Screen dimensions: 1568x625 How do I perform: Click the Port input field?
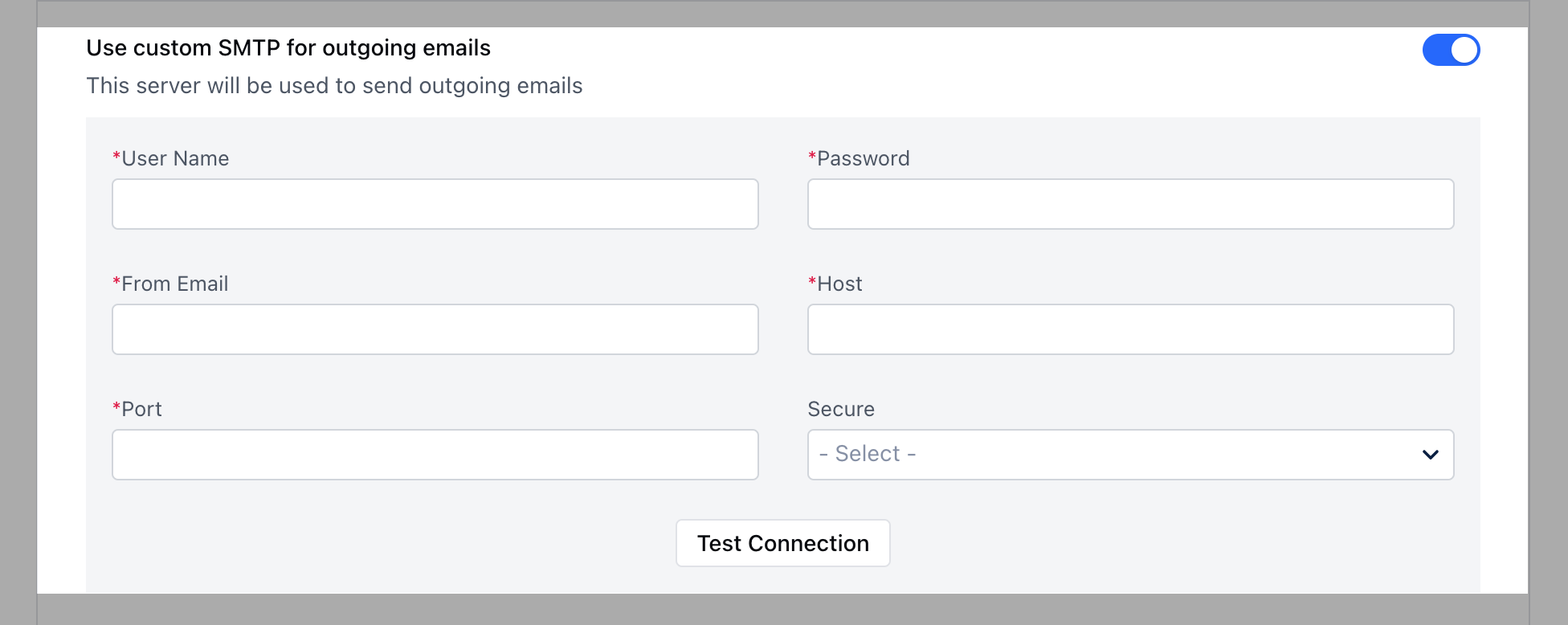click(435, 455)
